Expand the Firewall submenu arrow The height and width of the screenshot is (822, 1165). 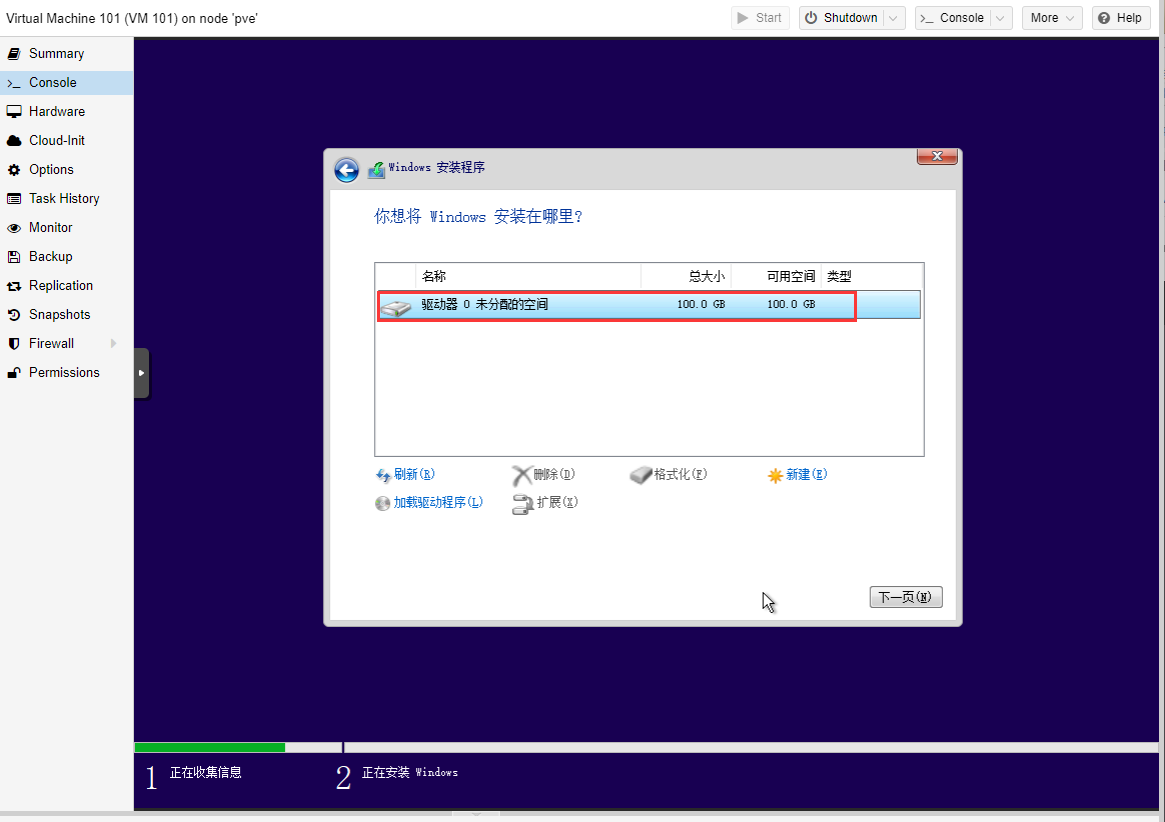pos(113,344)
